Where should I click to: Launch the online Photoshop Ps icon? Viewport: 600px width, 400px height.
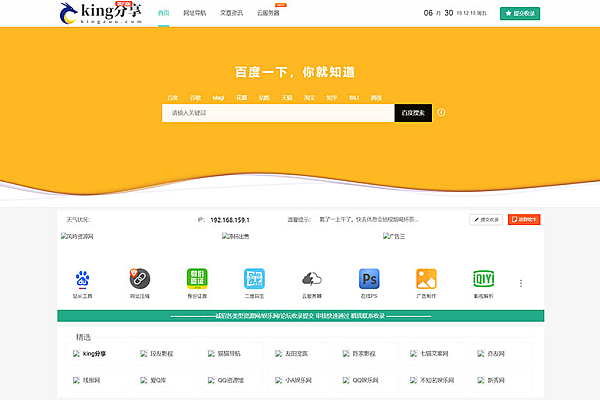(x=369, y=279)
